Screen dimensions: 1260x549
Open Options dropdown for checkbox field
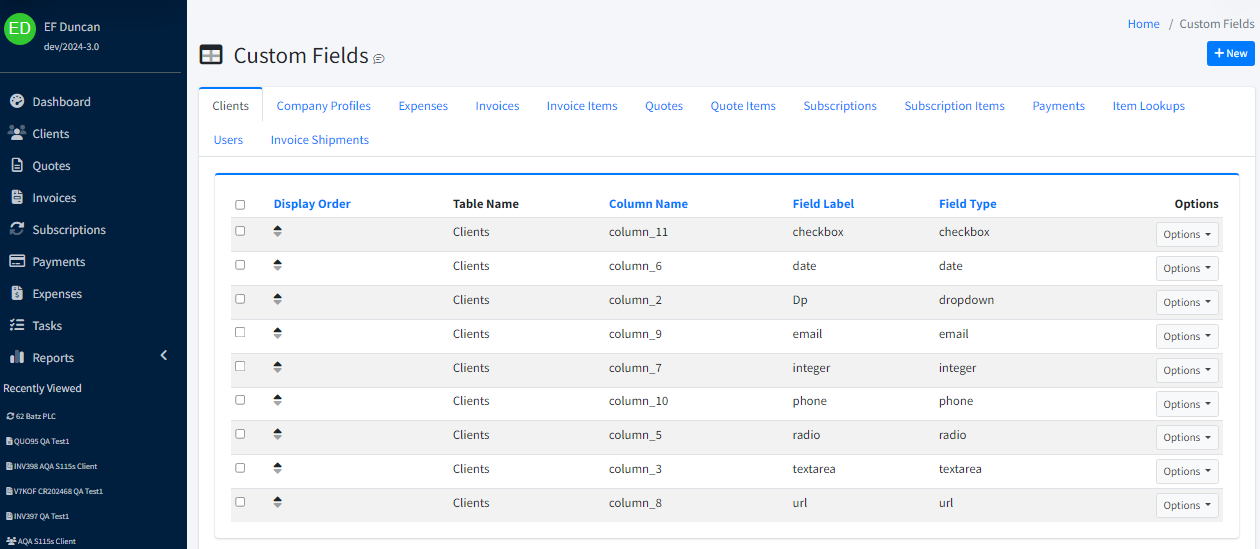(x=1187, y=234)
